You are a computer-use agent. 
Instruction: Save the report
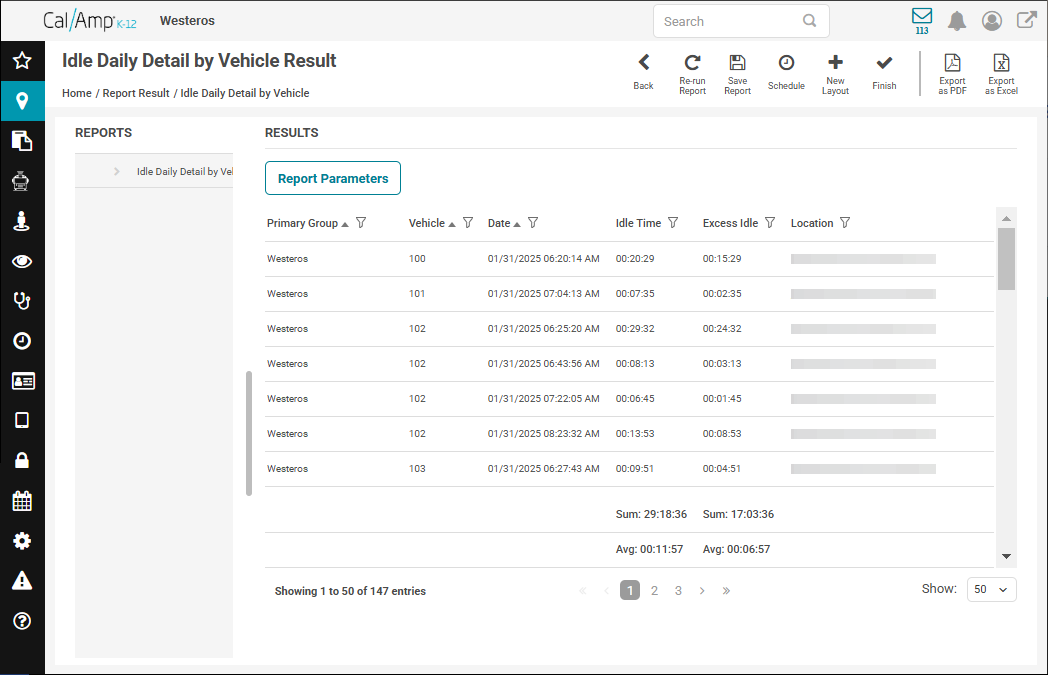(737, 74)
